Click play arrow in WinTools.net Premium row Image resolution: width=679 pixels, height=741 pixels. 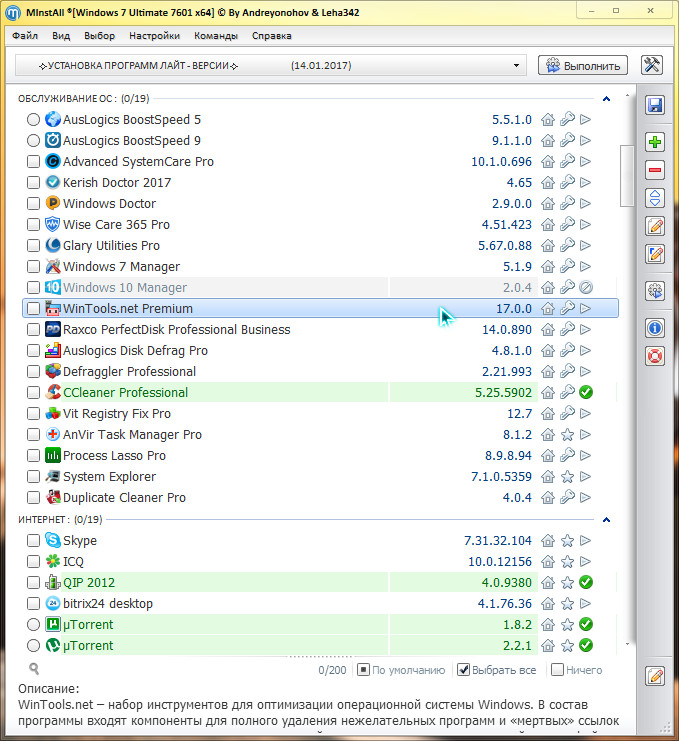point(585,309)
